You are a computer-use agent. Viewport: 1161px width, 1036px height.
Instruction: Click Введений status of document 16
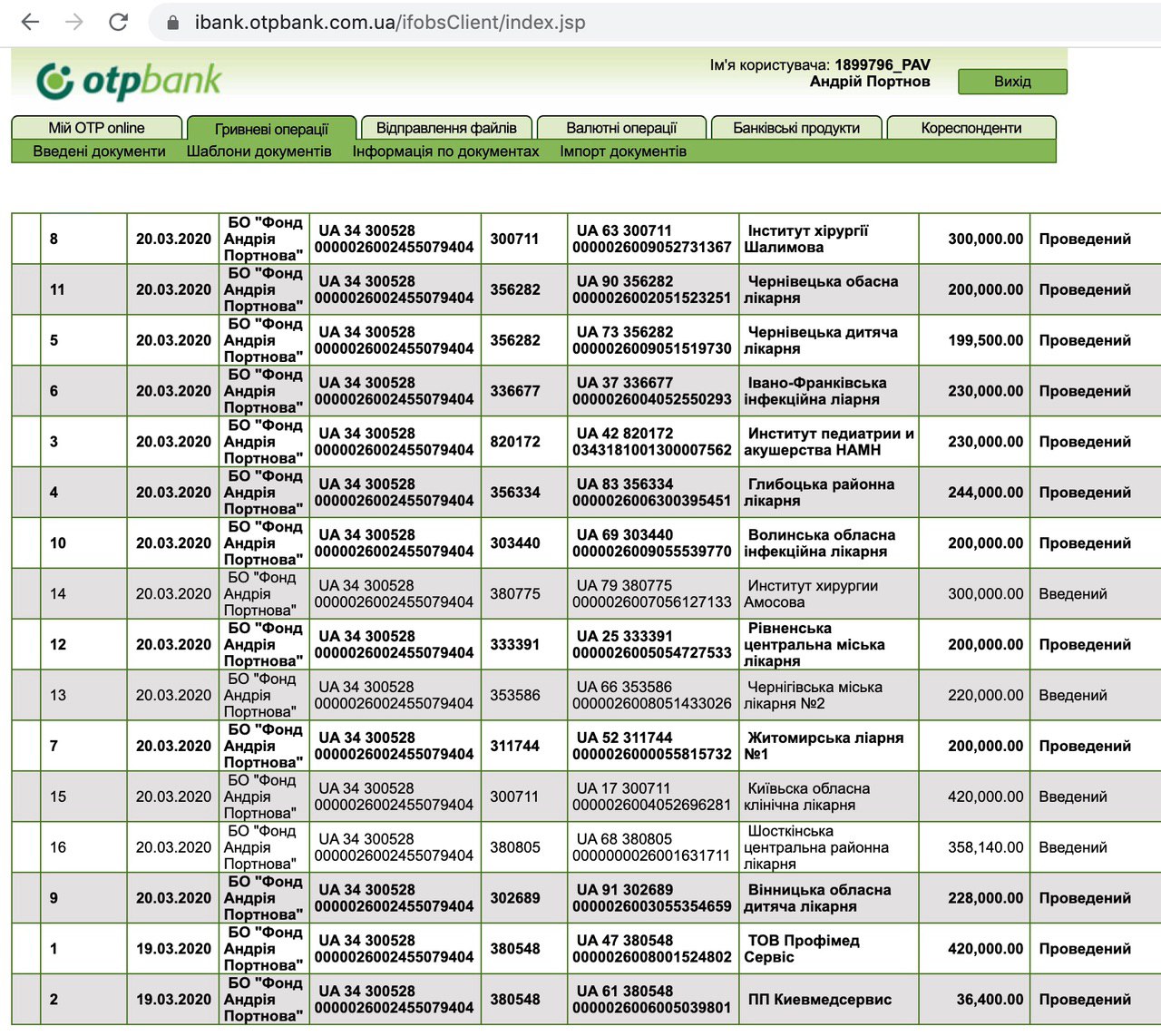1073,848
